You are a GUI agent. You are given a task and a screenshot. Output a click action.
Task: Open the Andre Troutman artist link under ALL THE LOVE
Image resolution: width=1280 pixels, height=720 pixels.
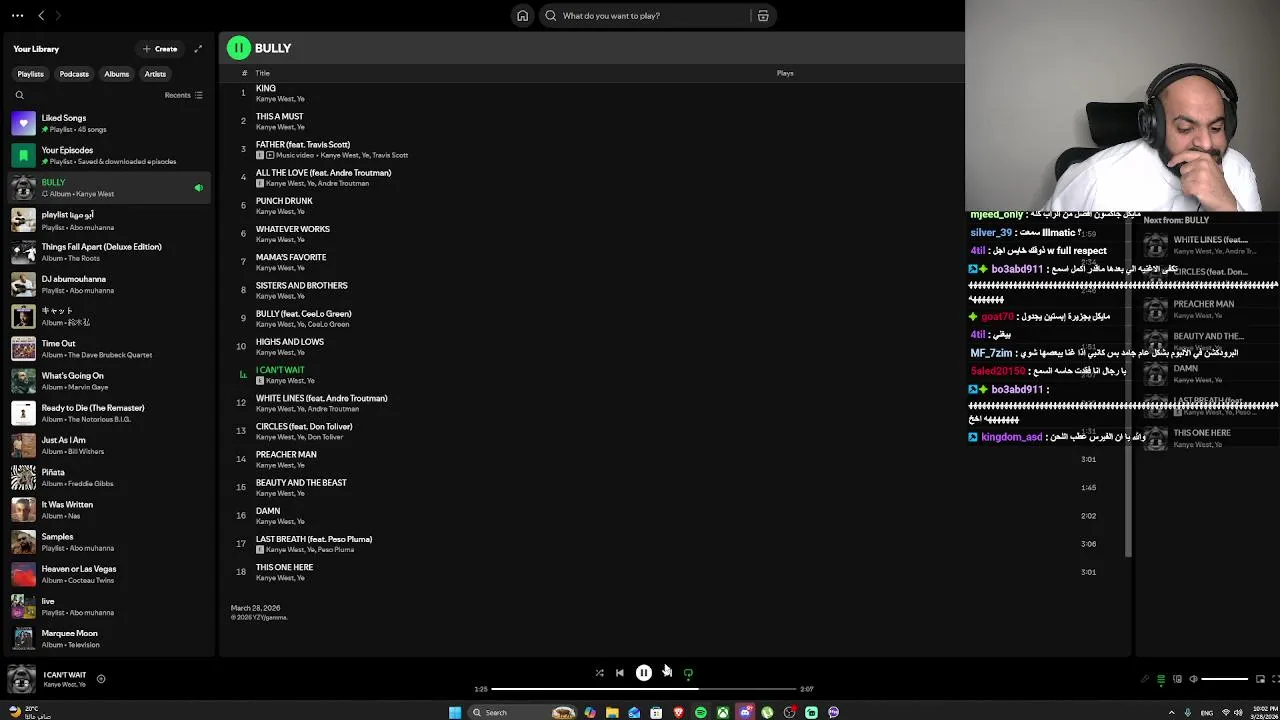coord(344,183)
